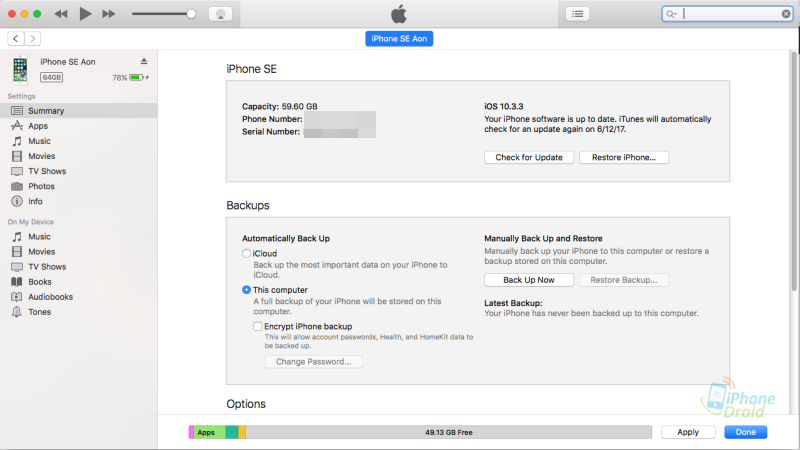The height and width of the screenshot is (450, 800).
Task: Select Summary in the sidebar
Action: (x=46, y=111)
